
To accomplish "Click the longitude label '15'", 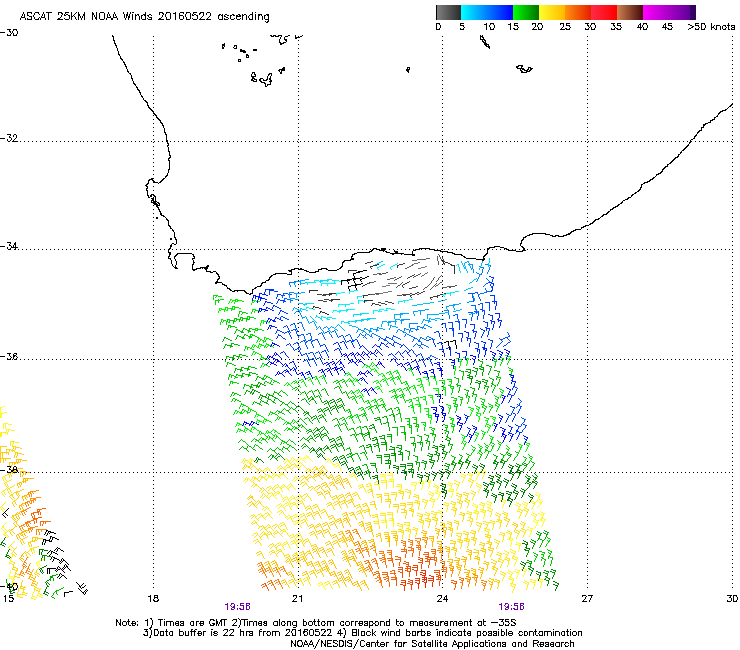I will coord(8,599).
